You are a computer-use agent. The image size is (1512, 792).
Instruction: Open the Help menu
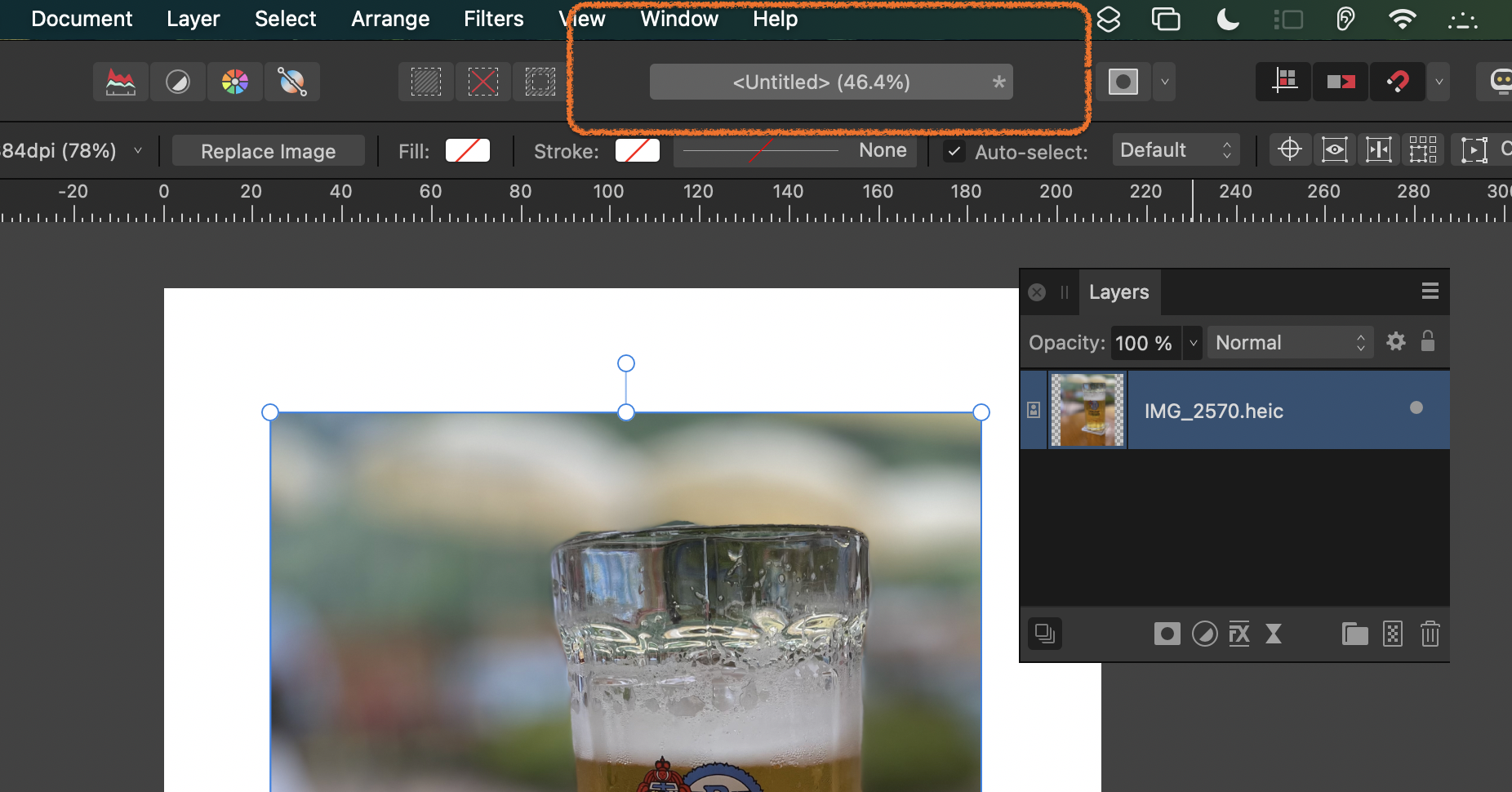point(775,19)
